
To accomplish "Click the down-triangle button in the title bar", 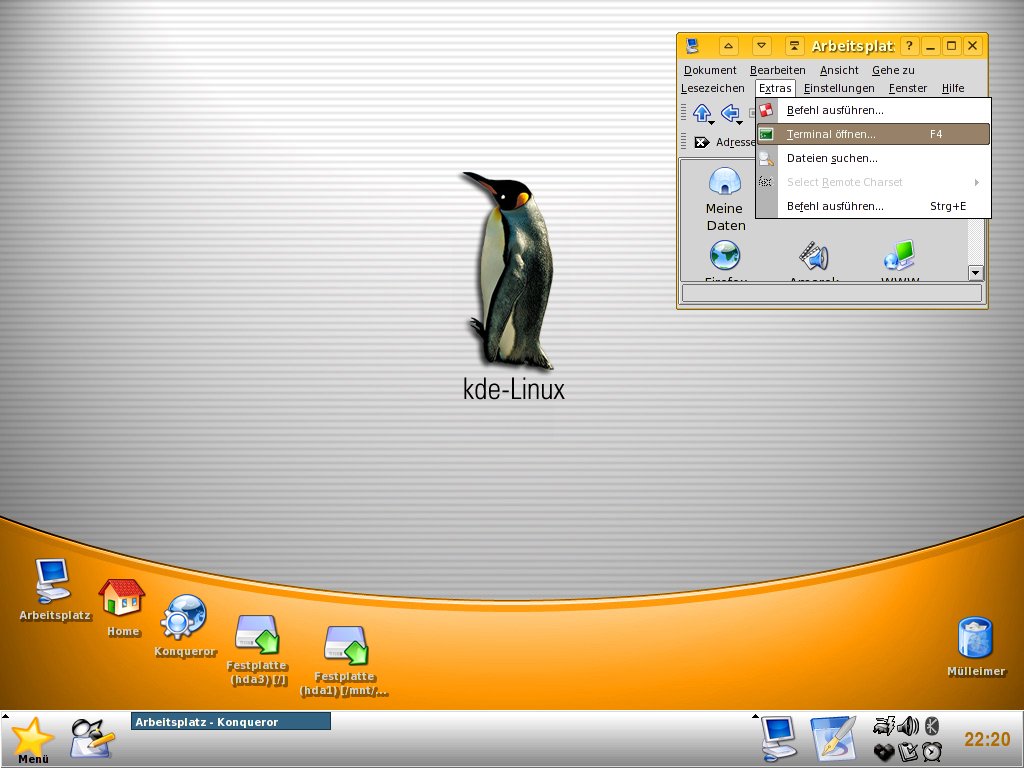I will [761, 46].
